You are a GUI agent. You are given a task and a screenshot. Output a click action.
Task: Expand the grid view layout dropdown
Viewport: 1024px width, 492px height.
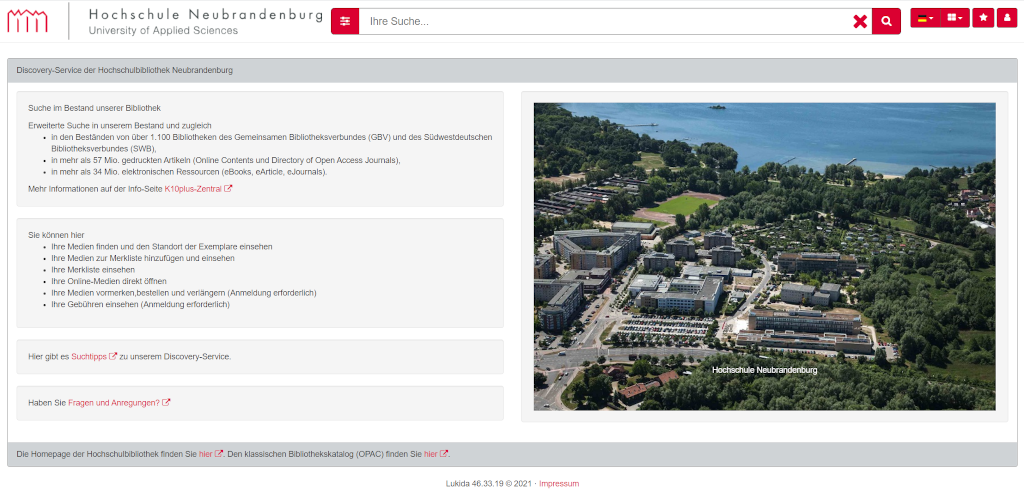(954, 18)
